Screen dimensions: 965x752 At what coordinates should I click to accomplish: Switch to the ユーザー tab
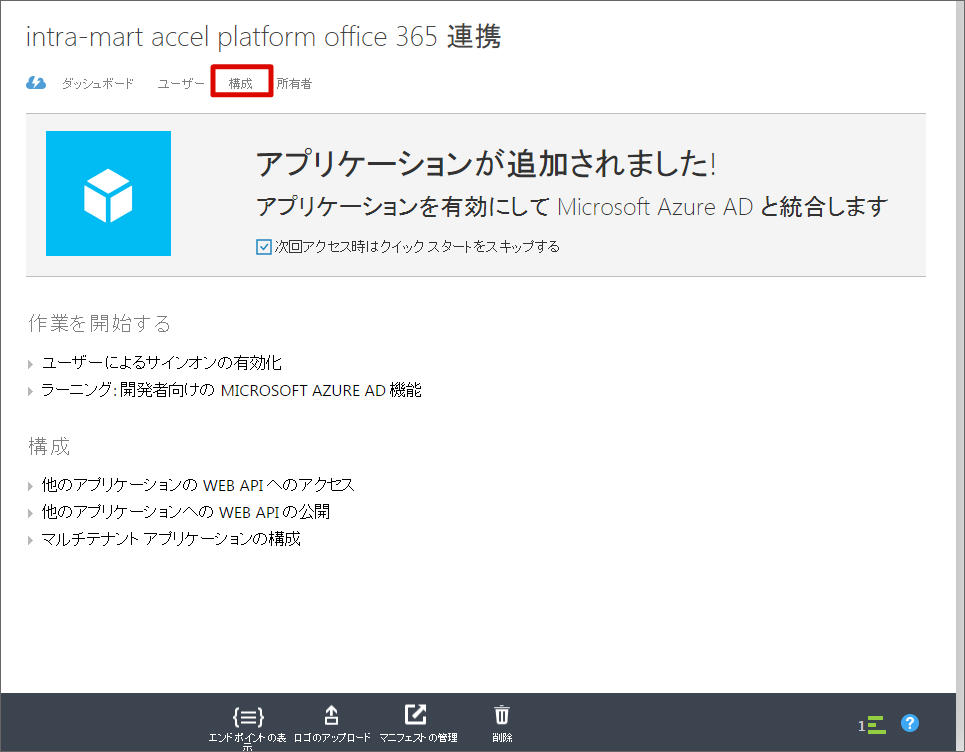tap(181, 84)
